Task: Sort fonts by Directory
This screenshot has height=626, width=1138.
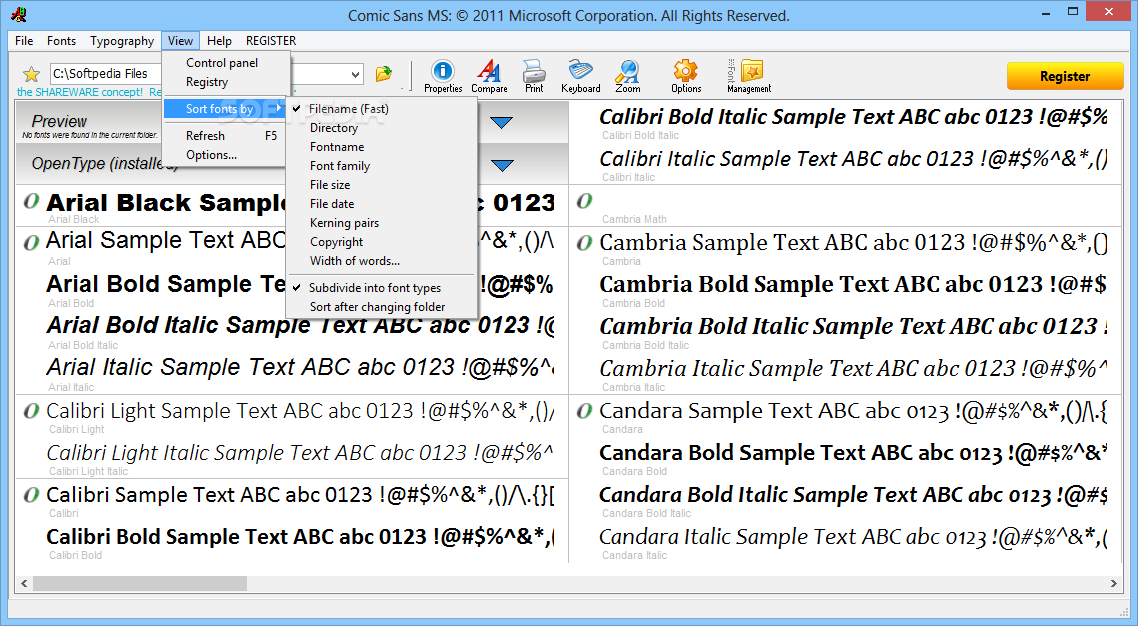Action: (x=382, y=128)
